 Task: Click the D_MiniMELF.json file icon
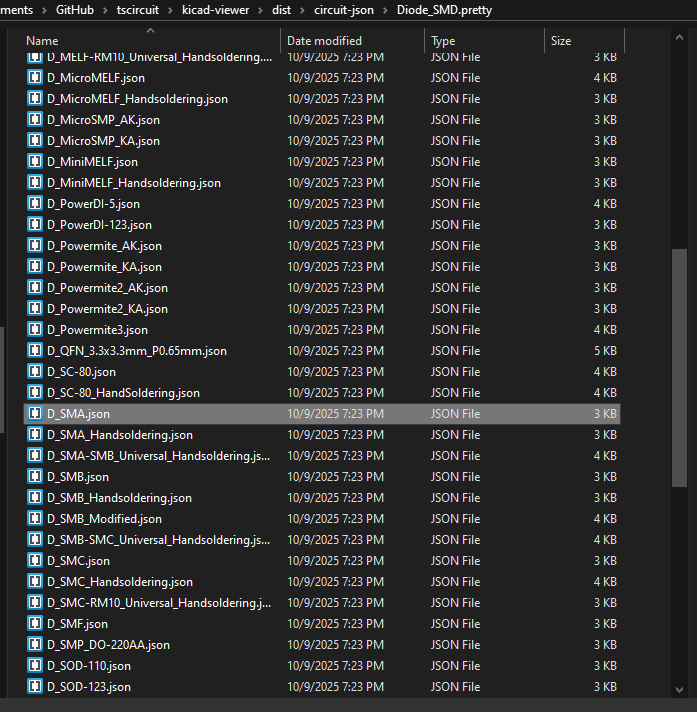click(x=35, y=162)
